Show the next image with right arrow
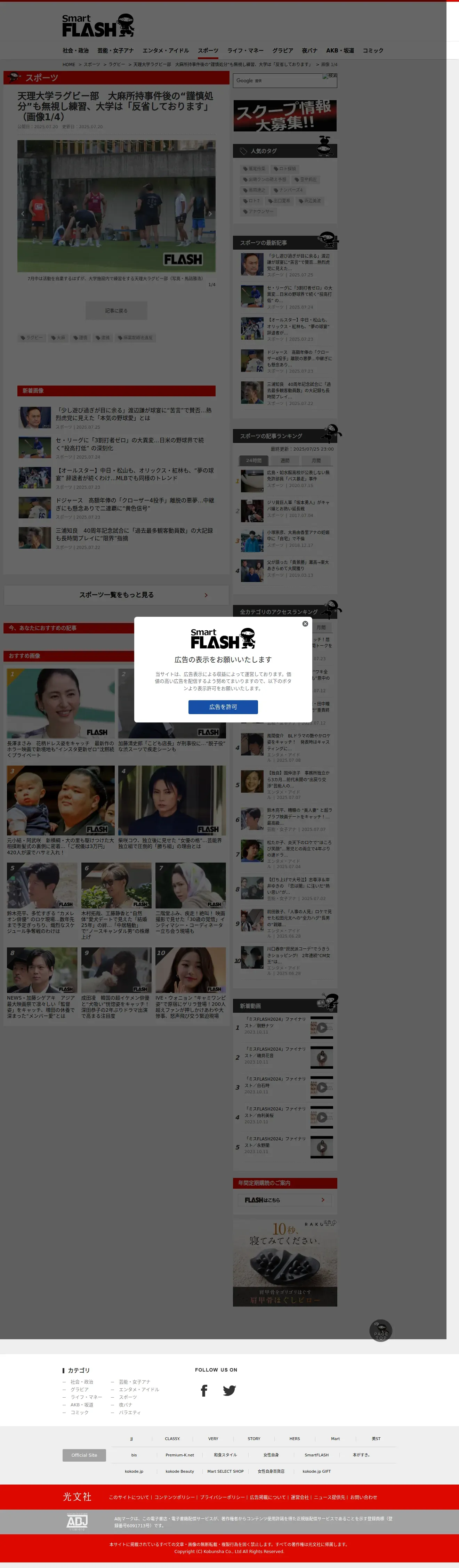The image size is (459, 1568). (x=210, y=214)
